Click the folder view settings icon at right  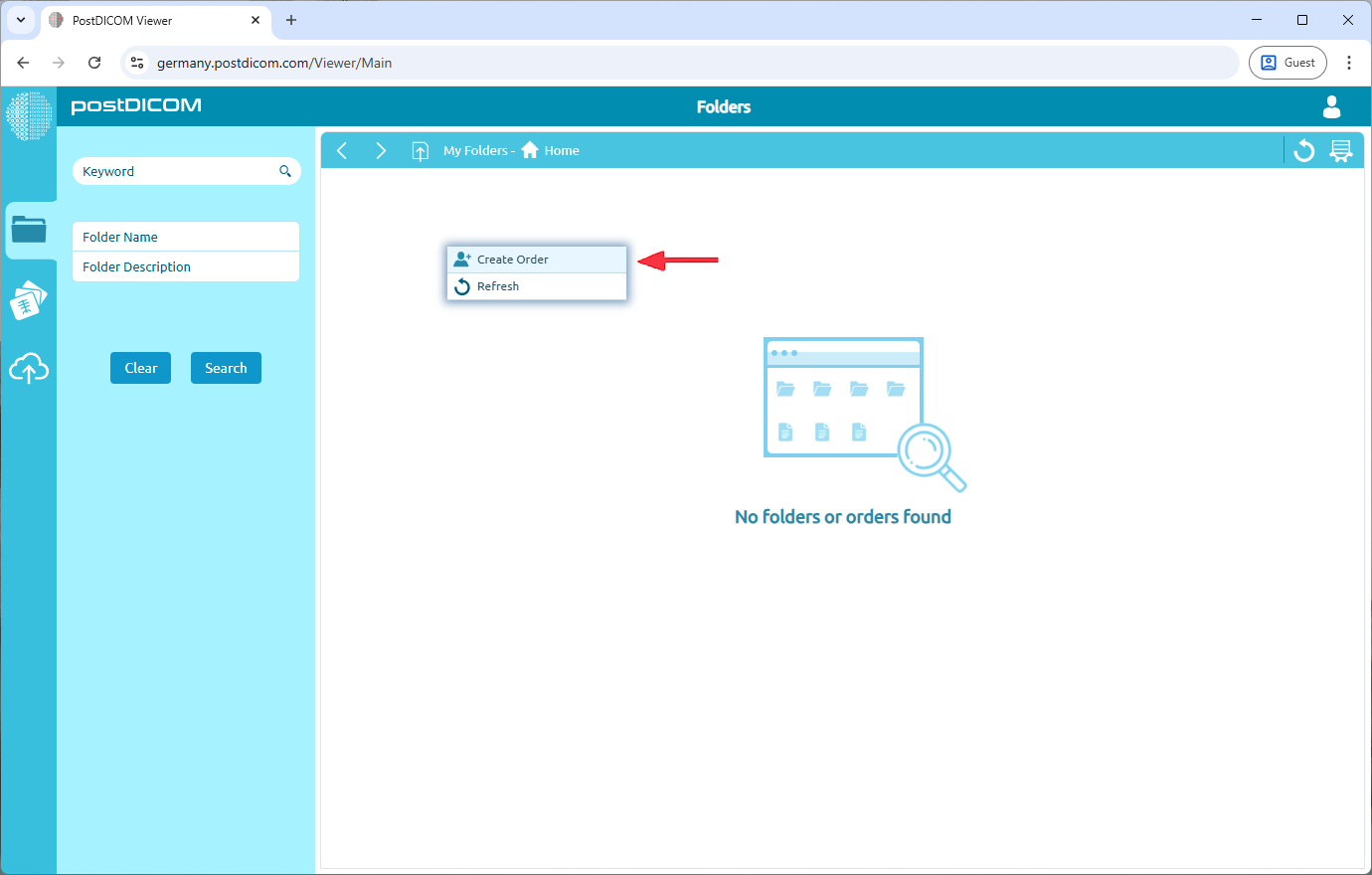tap(1341, 150)
